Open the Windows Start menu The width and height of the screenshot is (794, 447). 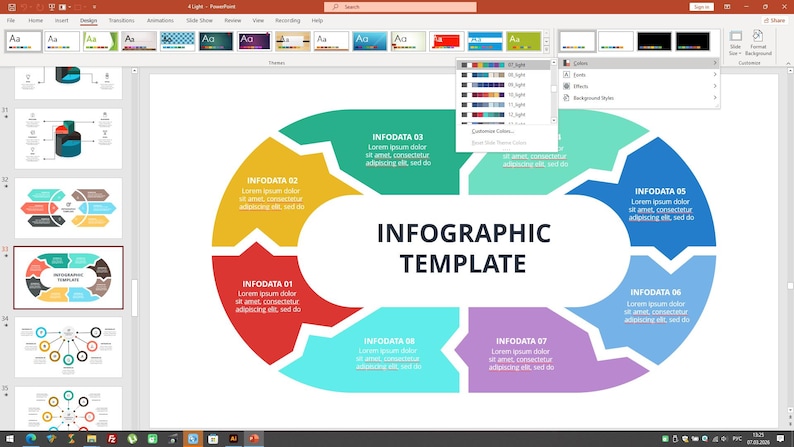(10, 439)
